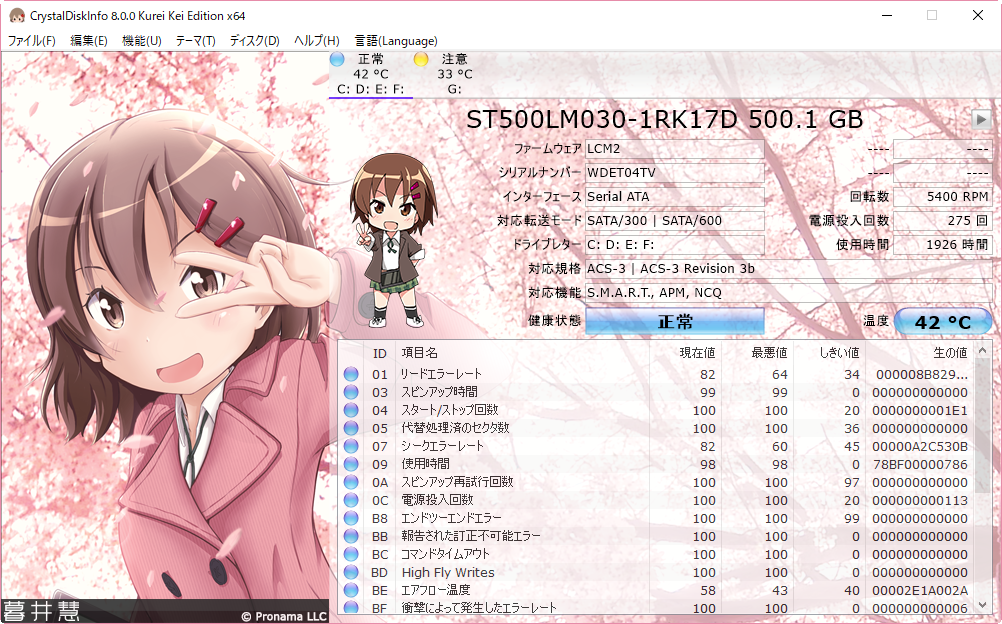Select raw value 0000000001E1

pyautogui.click(x=920, y=410)
